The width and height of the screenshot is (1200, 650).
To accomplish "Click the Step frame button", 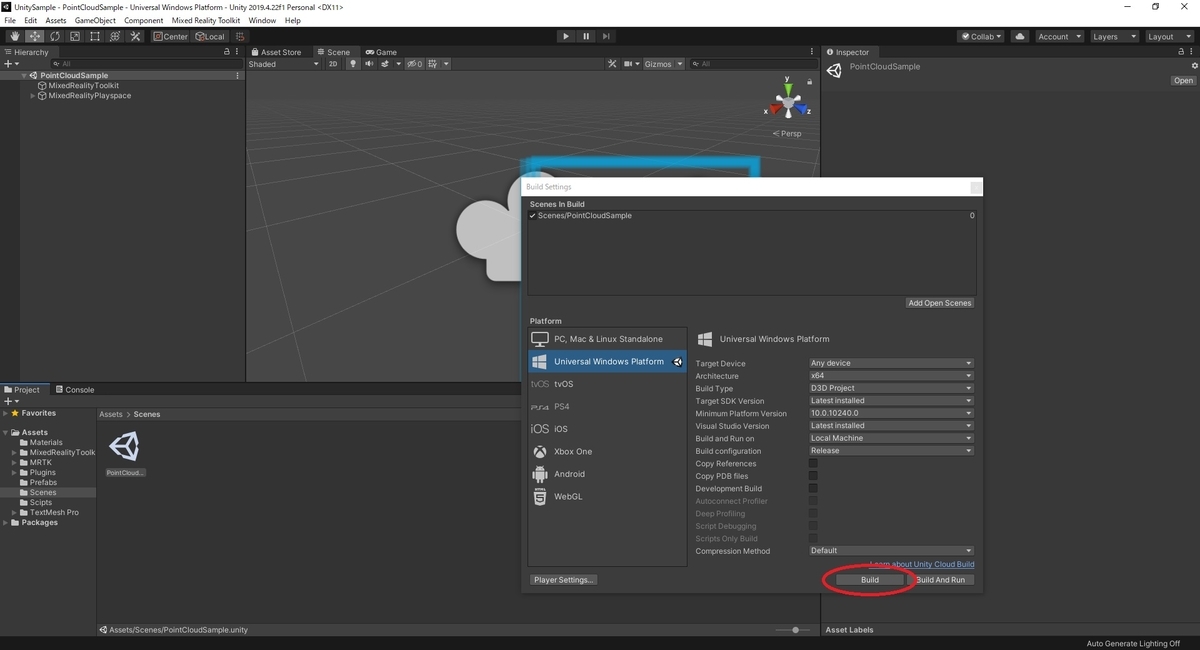I will 606,36.
